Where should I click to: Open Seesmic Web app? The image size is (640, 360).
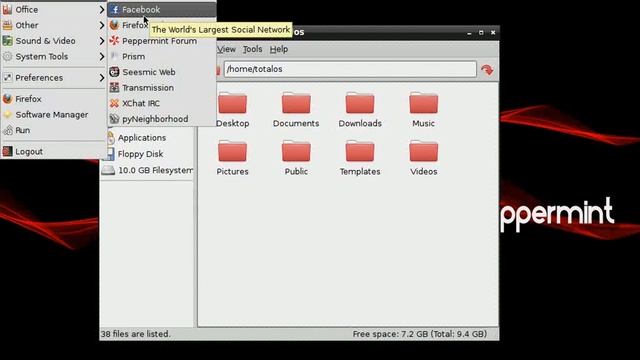(162, 72)
